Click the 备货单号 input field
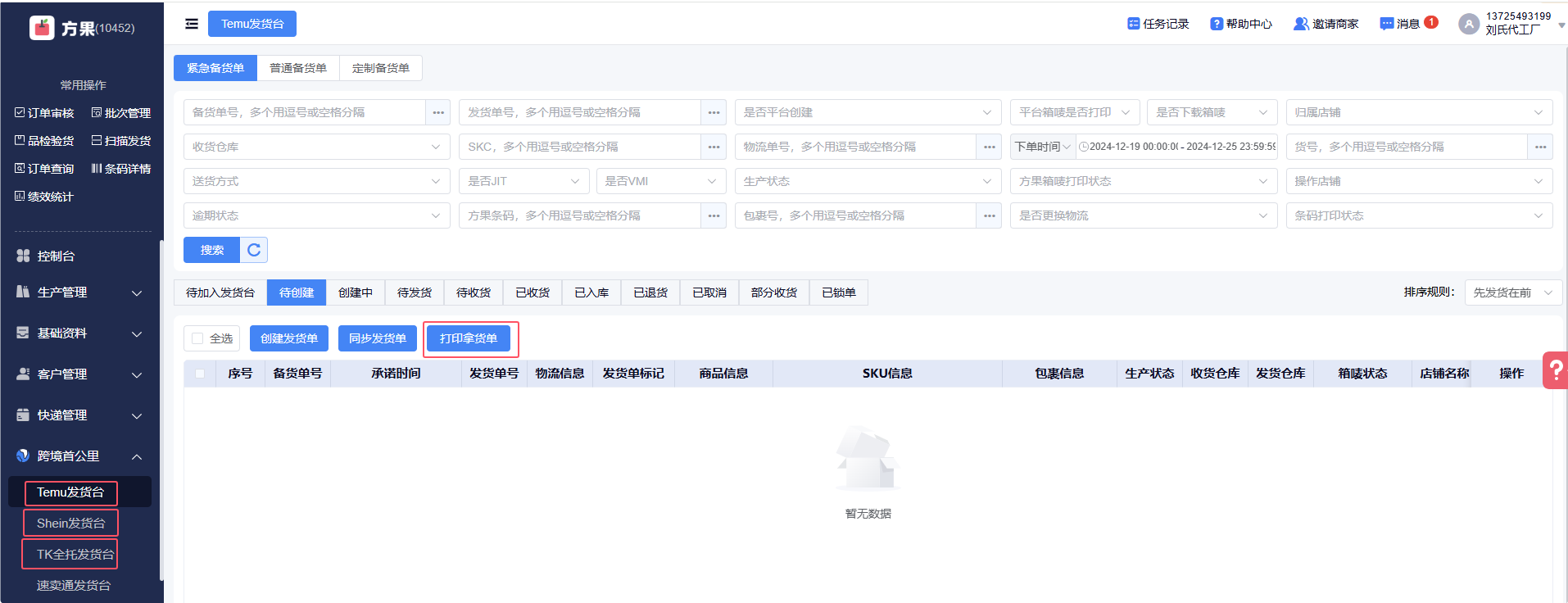The image size is (1568, 603). (x=305, y=112)
